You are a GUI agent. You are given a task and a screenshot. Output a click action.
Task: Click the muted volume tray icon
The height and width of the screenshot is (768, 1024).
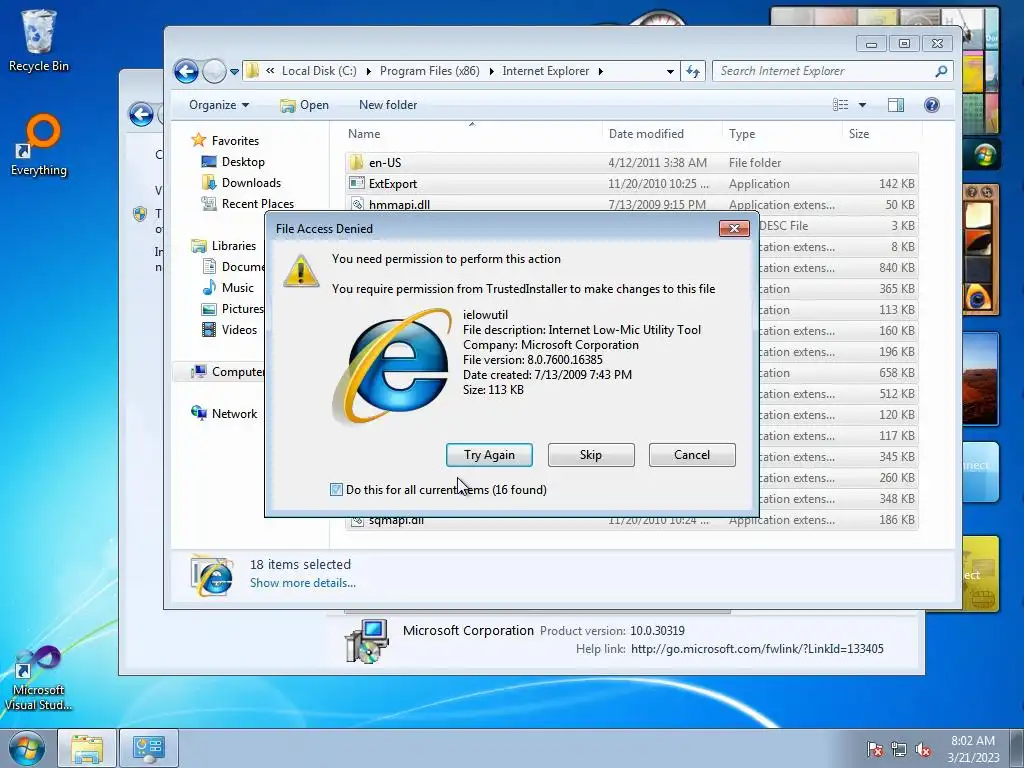(923, 748)
